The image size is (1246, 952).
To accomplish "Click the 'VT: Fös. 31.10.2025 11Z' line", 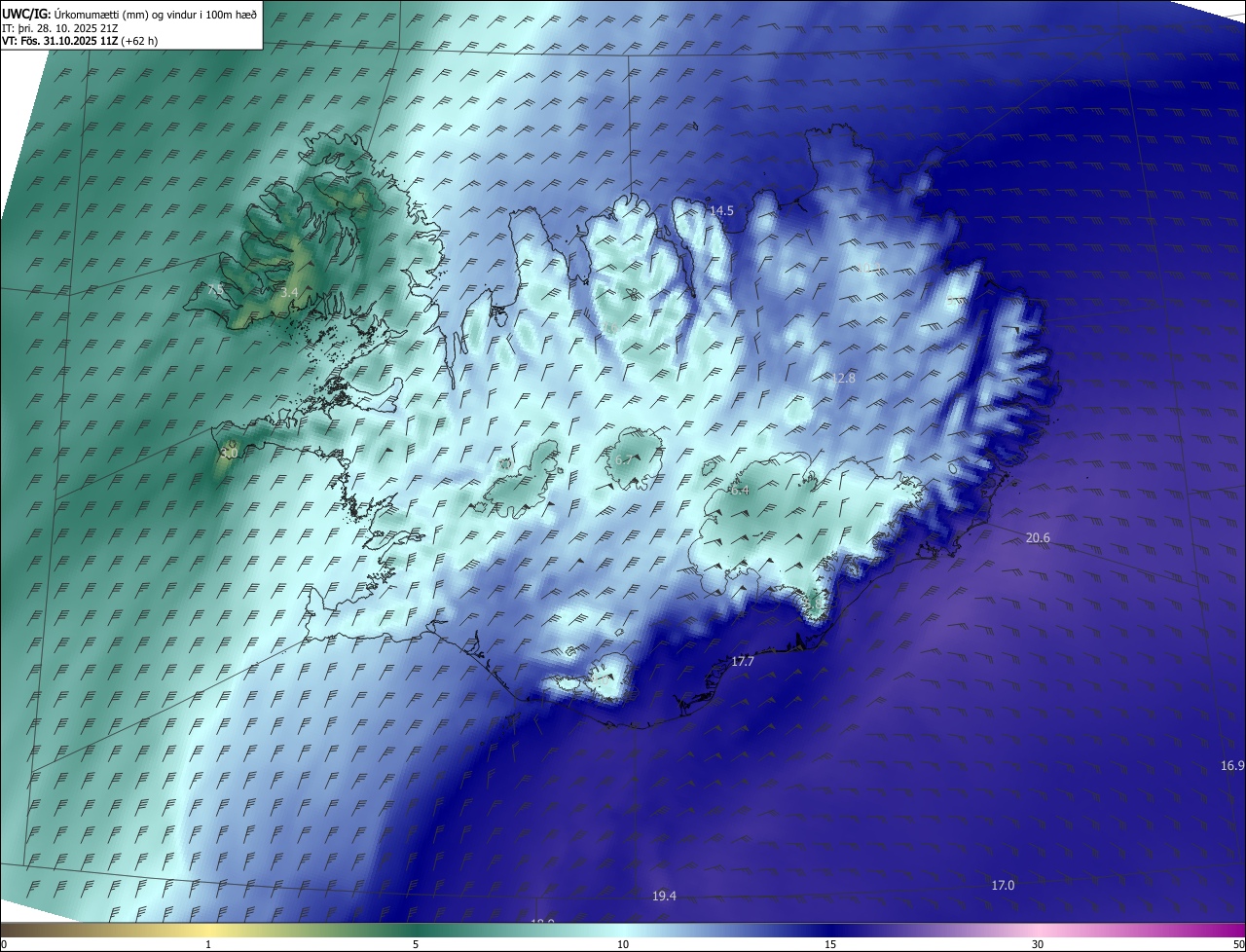I will [x=80, y=41].
